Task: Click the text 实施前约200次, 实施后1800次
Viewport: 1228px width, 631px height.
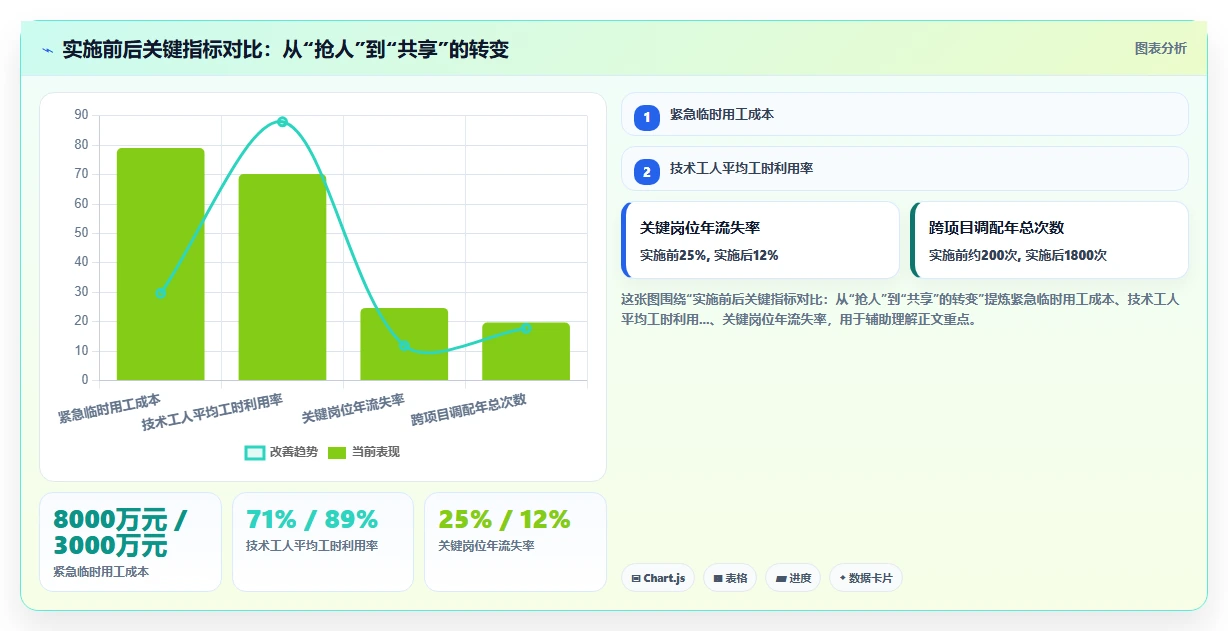Action: (1018, 255)
